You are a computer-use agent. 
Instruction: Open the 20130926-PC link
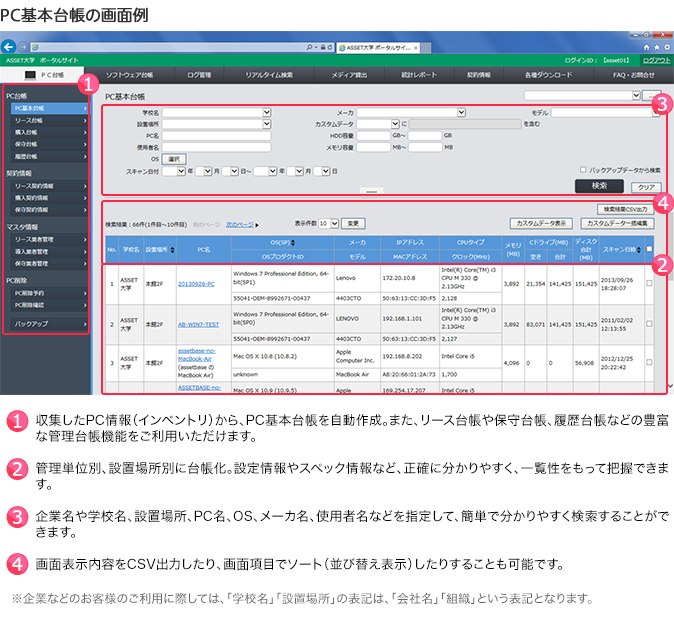[x=196, y=284]
